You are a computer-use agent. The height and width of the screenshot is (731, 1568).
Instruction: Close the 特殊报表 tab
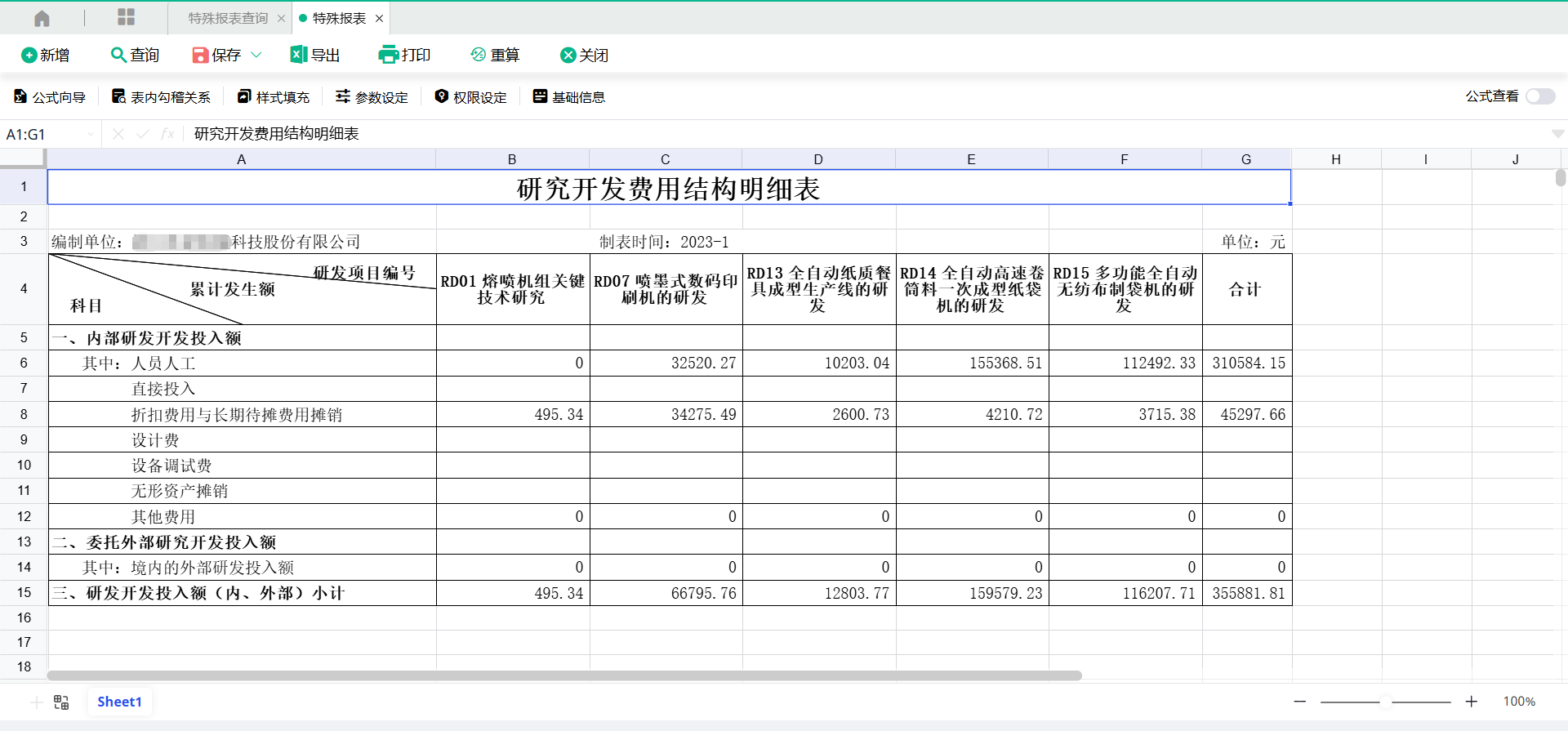coord(379,18)
